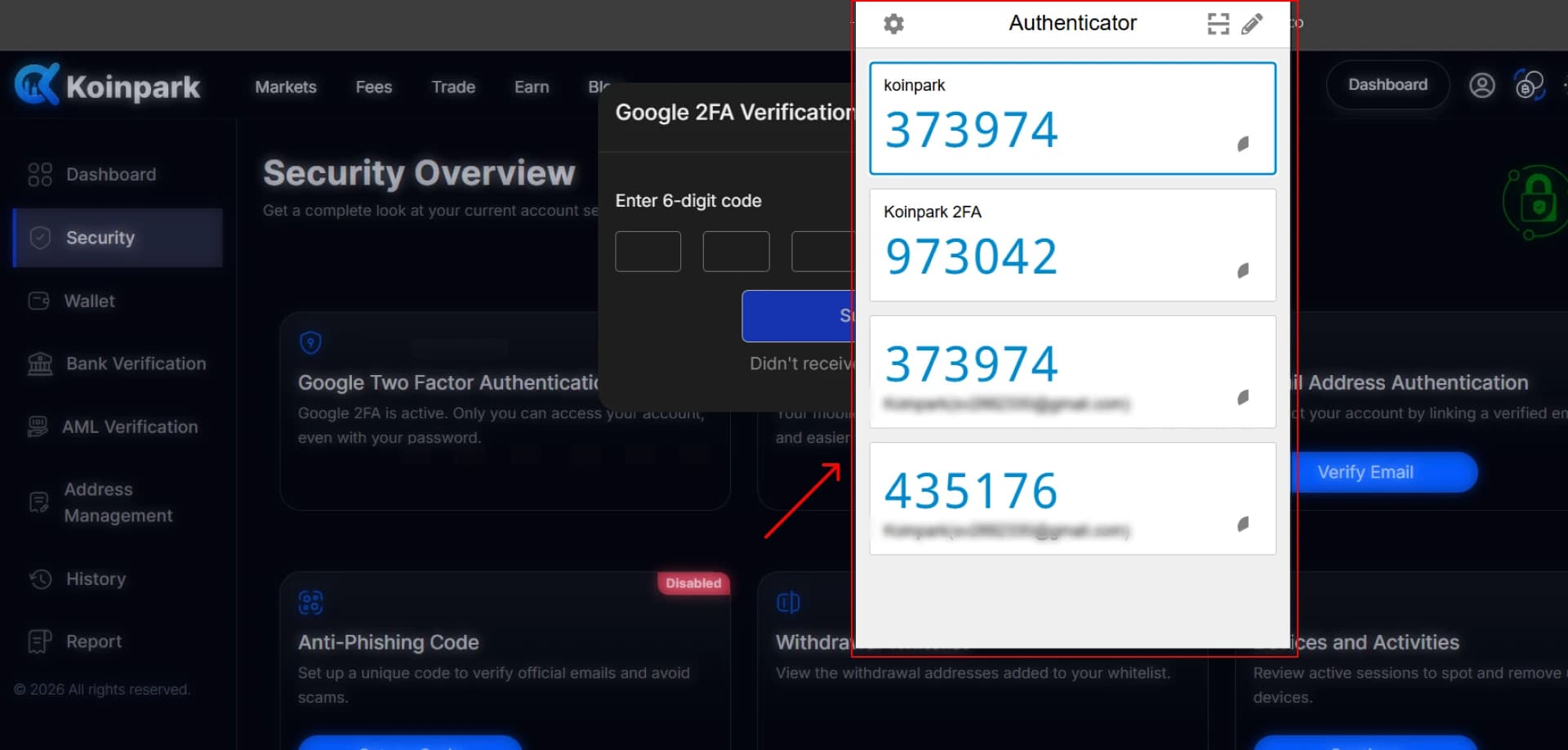Click the History clock icon
The image size is (1568, 750).
(x=41, y=578)
